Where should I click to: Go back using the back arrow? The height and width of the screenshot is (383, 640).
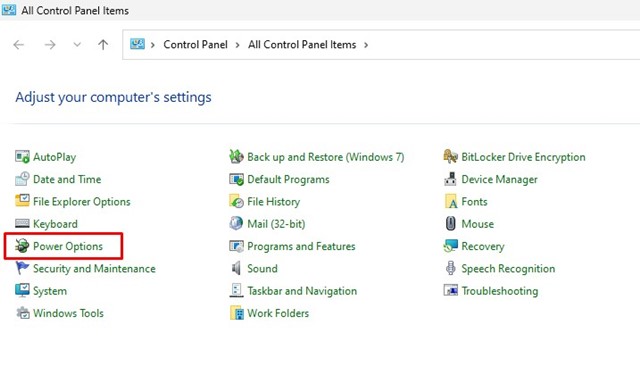pyautogui.click(x=19, y=45)
